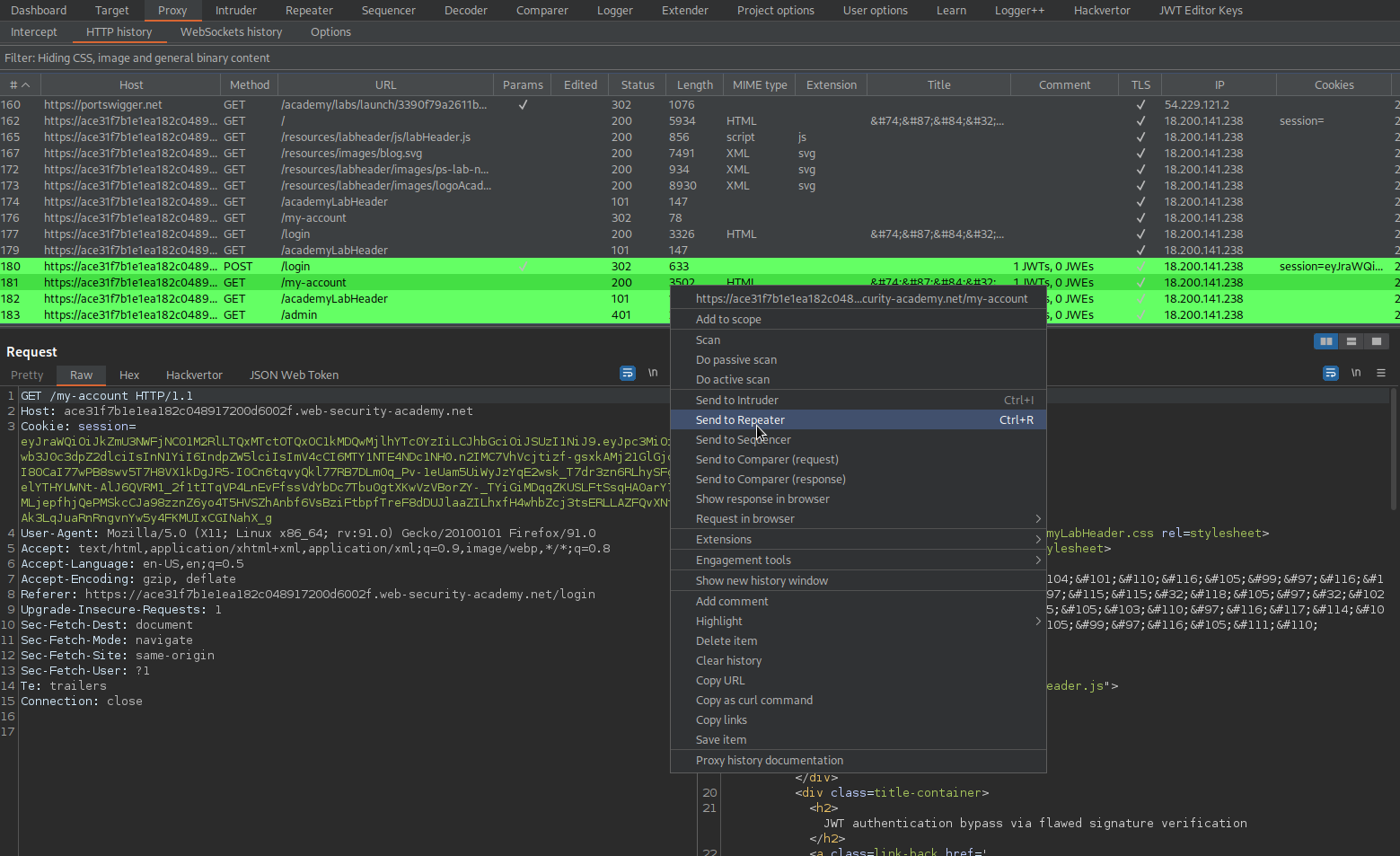1400x856 pixels.
Task: Open Proxy history documentation entry
Action: pos(858,761)
